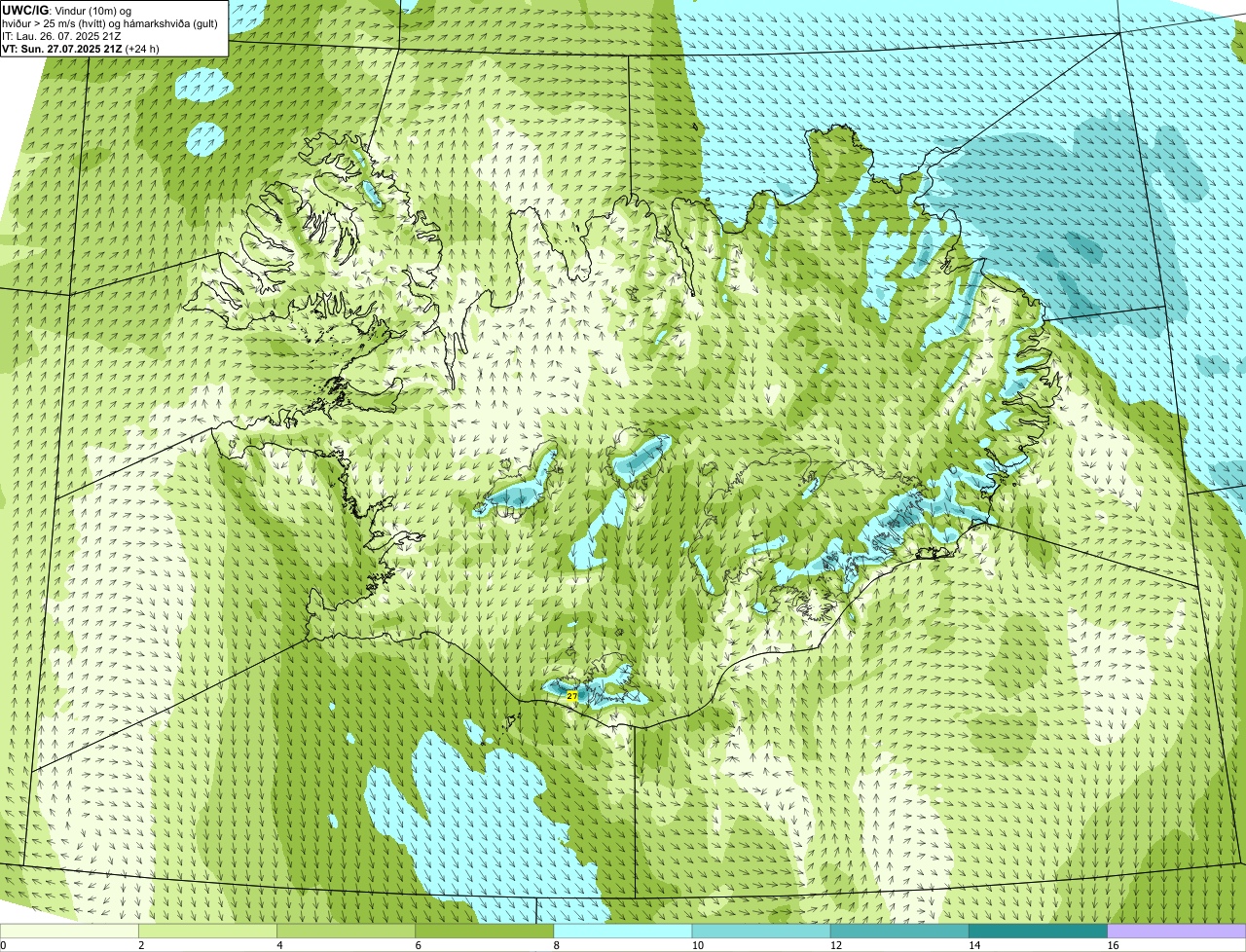Image resolution: width=1246 pixels, height=952 pixels.
Task: Select the 10–12 m/s turquoise legend swatch
Action: 761,932
